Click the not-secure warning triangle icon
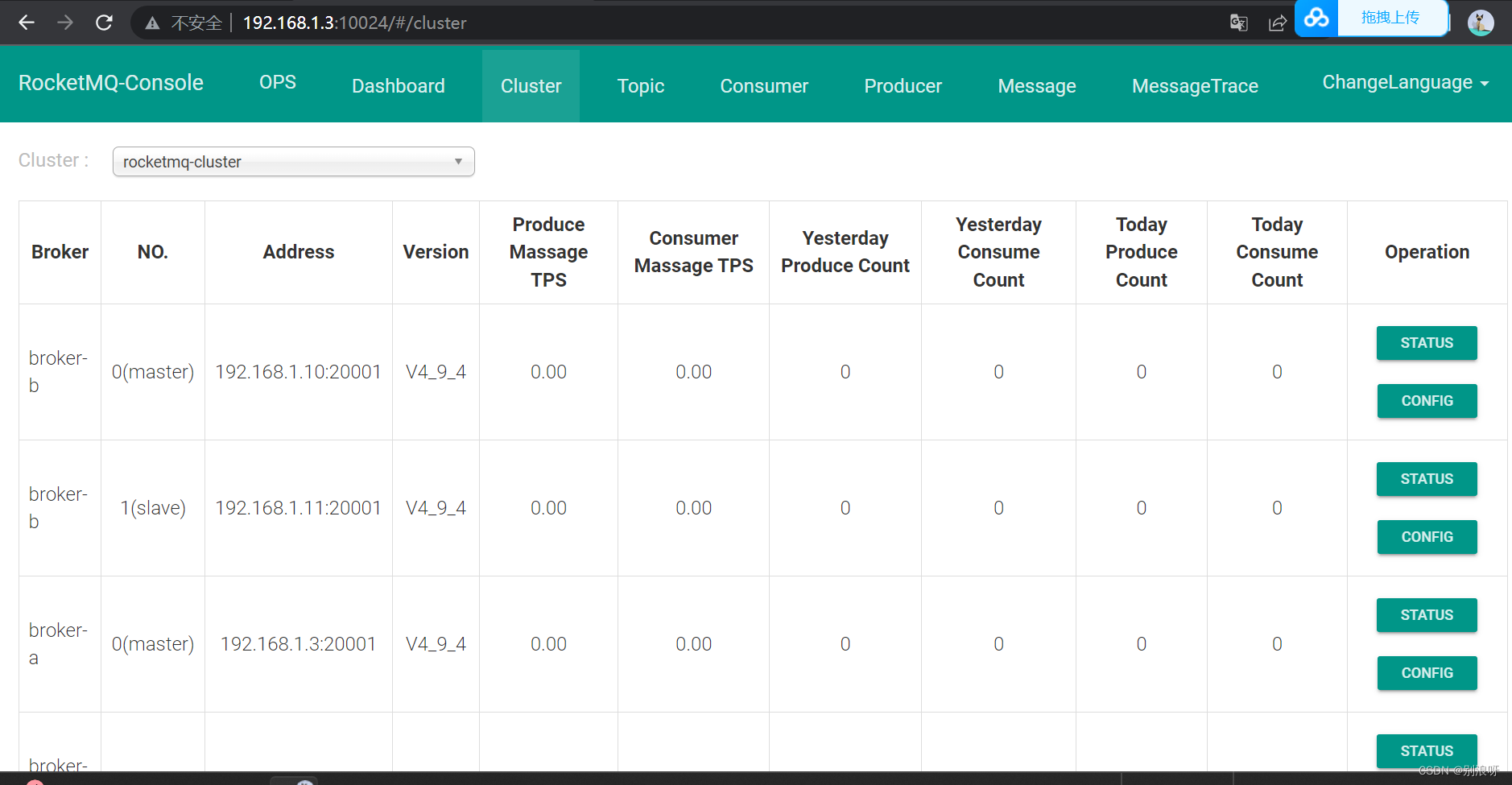 (x=152, y=23)
